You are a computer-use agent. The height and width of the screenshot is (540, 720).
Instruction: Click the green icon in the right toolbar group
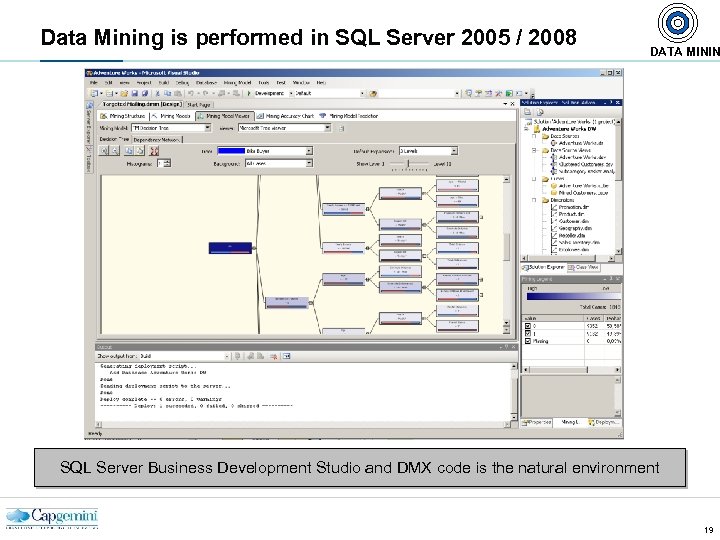[509, 94]
